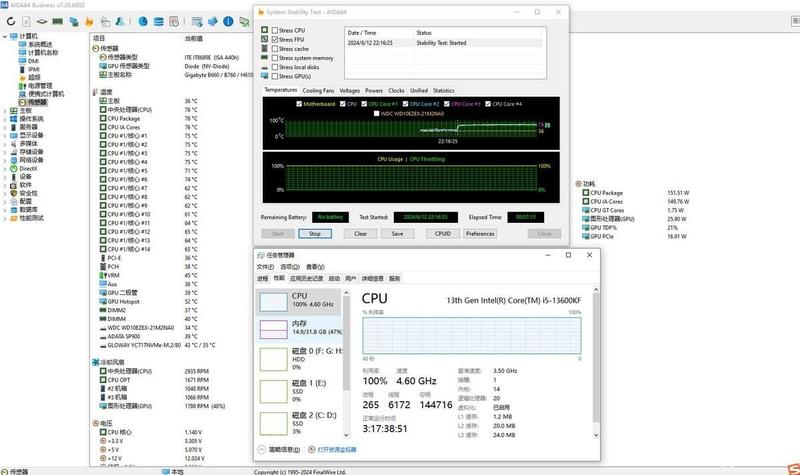Expand the 操作系统 tree node

pyautogui.click(x=5, y=118)
